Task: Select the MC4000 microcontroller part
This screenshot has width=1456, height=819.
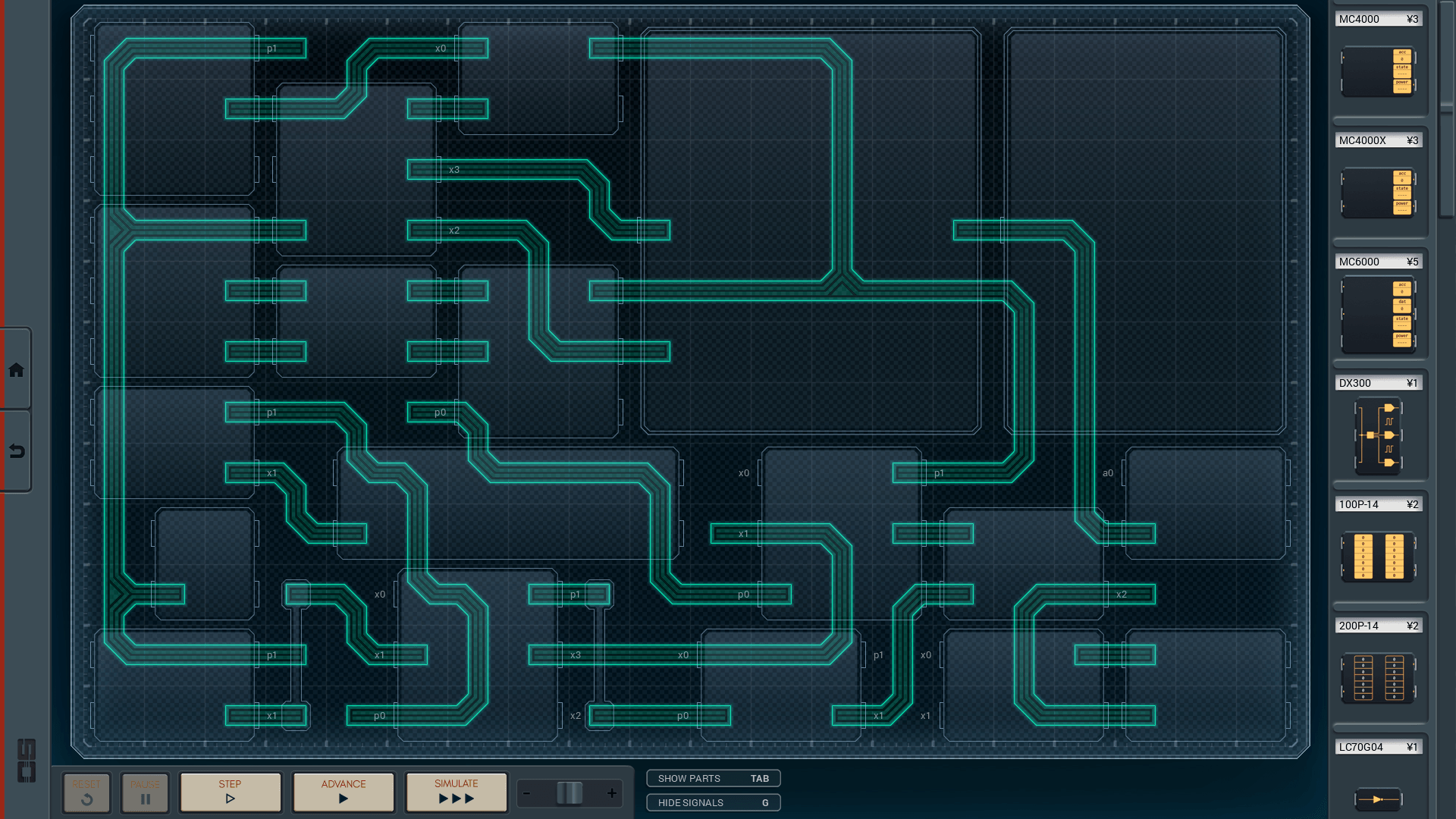Action: [1378, 71]
